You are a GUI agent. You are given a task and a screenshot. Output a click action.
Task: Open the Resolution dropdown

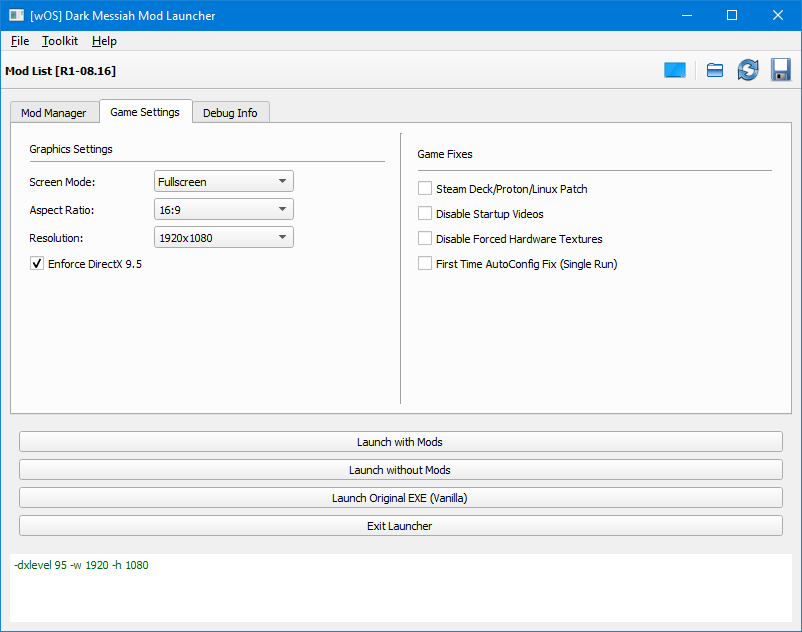click(224, 238)
